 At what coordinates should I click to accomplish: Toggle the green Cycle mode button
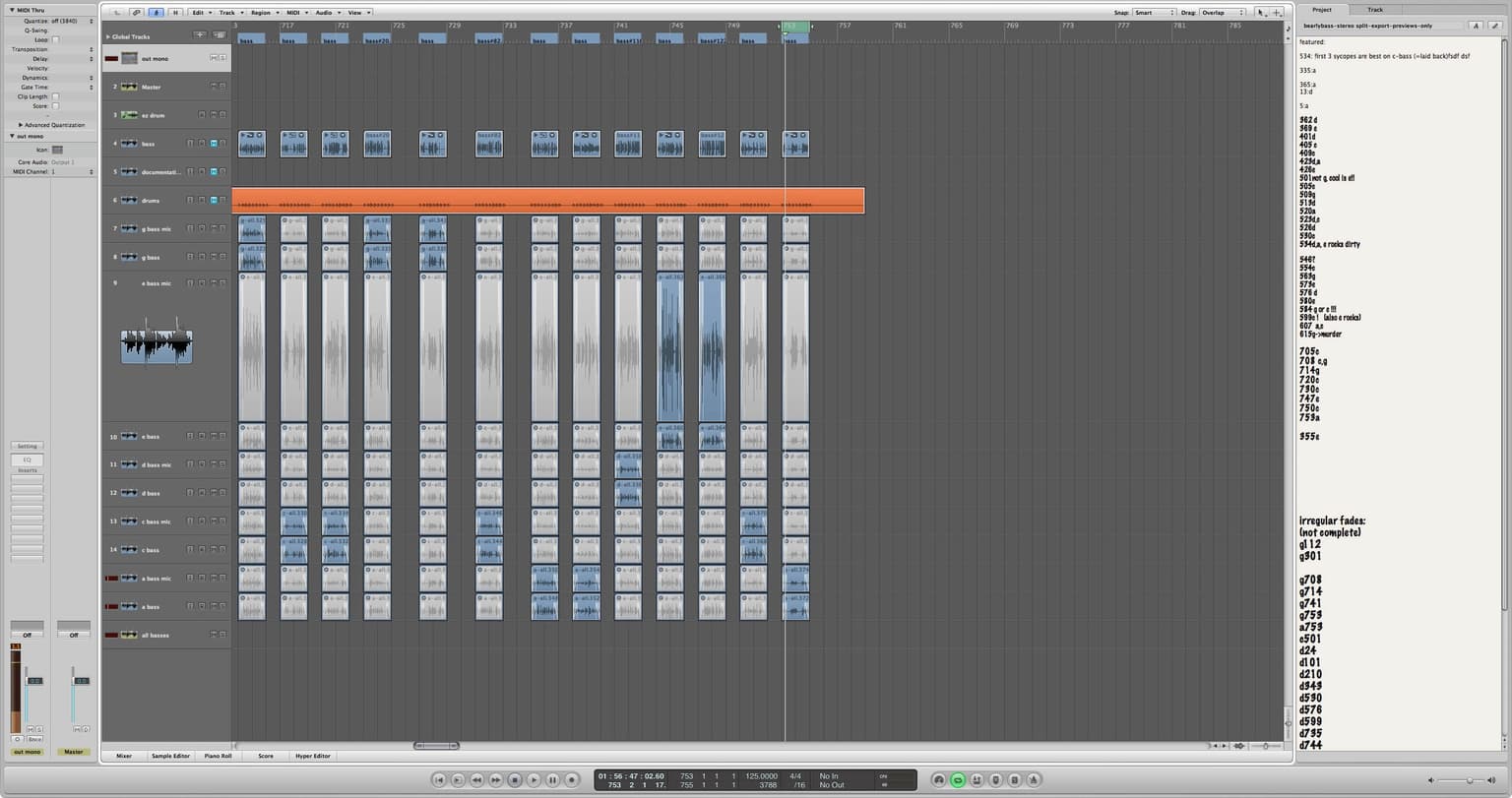click(958, 780)
